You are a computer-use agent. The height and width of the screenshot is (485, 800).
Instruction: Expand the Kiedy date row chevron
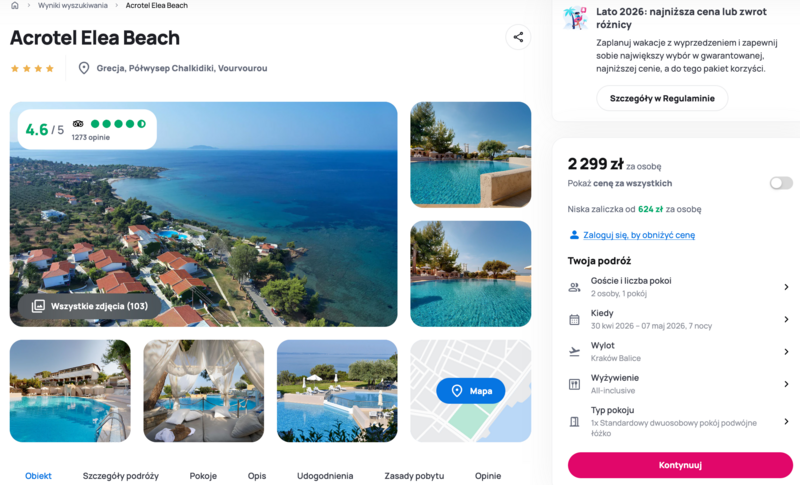(786, 319)
